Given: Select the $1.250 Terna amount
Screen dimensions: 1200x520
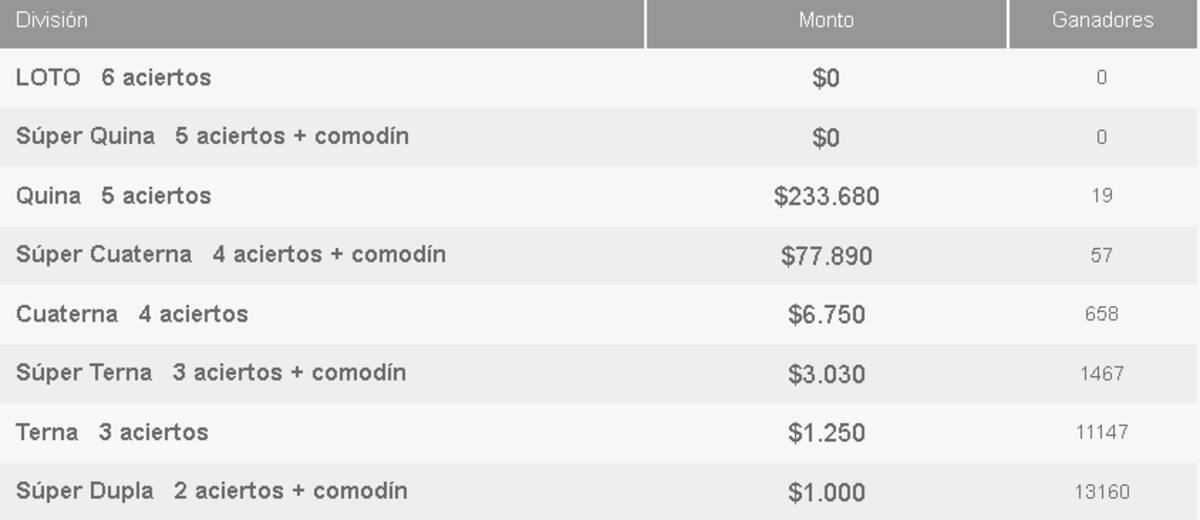Looking at the screenshot, I should click(x=826, y=433).
